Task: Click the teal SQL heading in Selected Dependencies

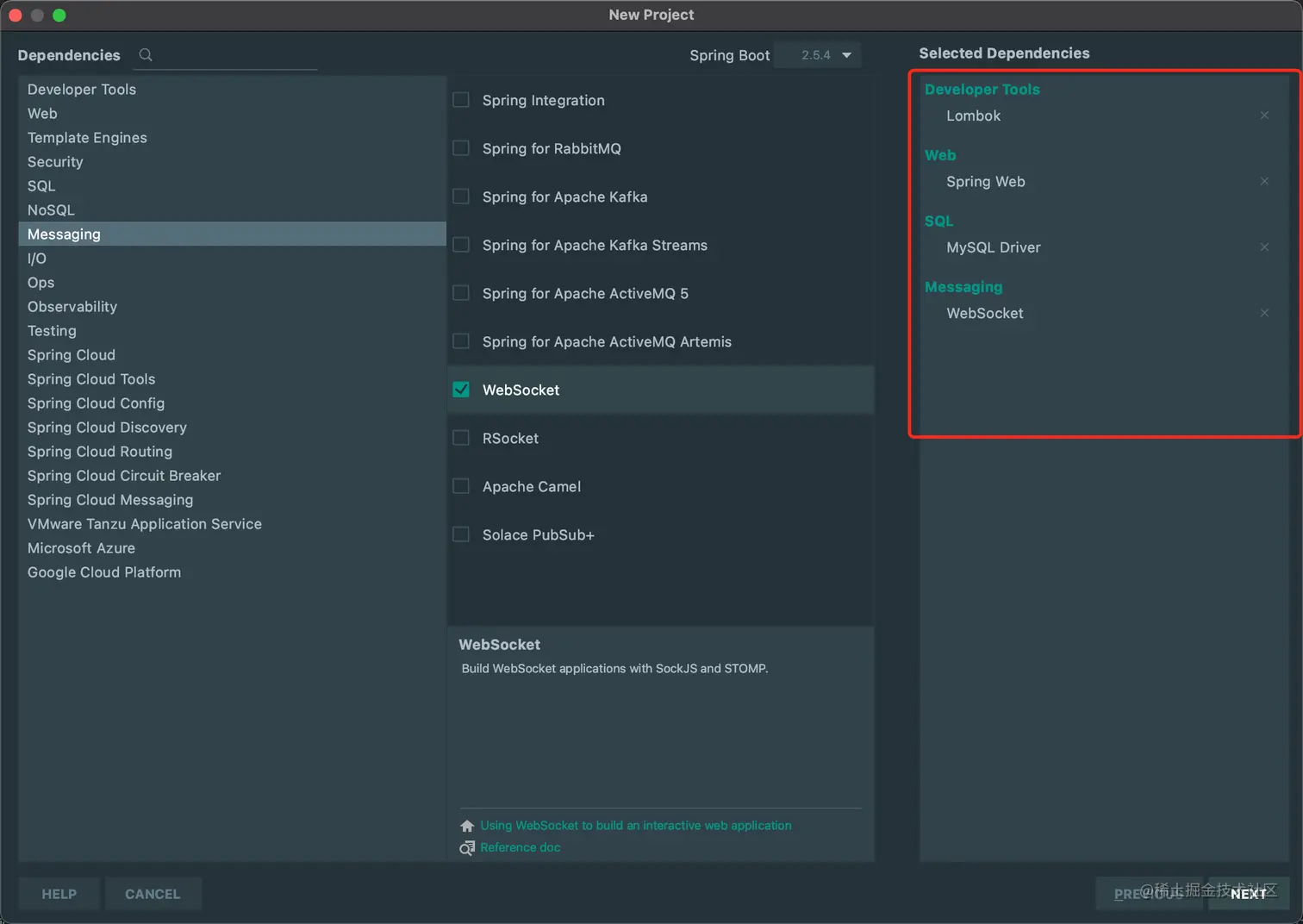Action: (939, 222)
